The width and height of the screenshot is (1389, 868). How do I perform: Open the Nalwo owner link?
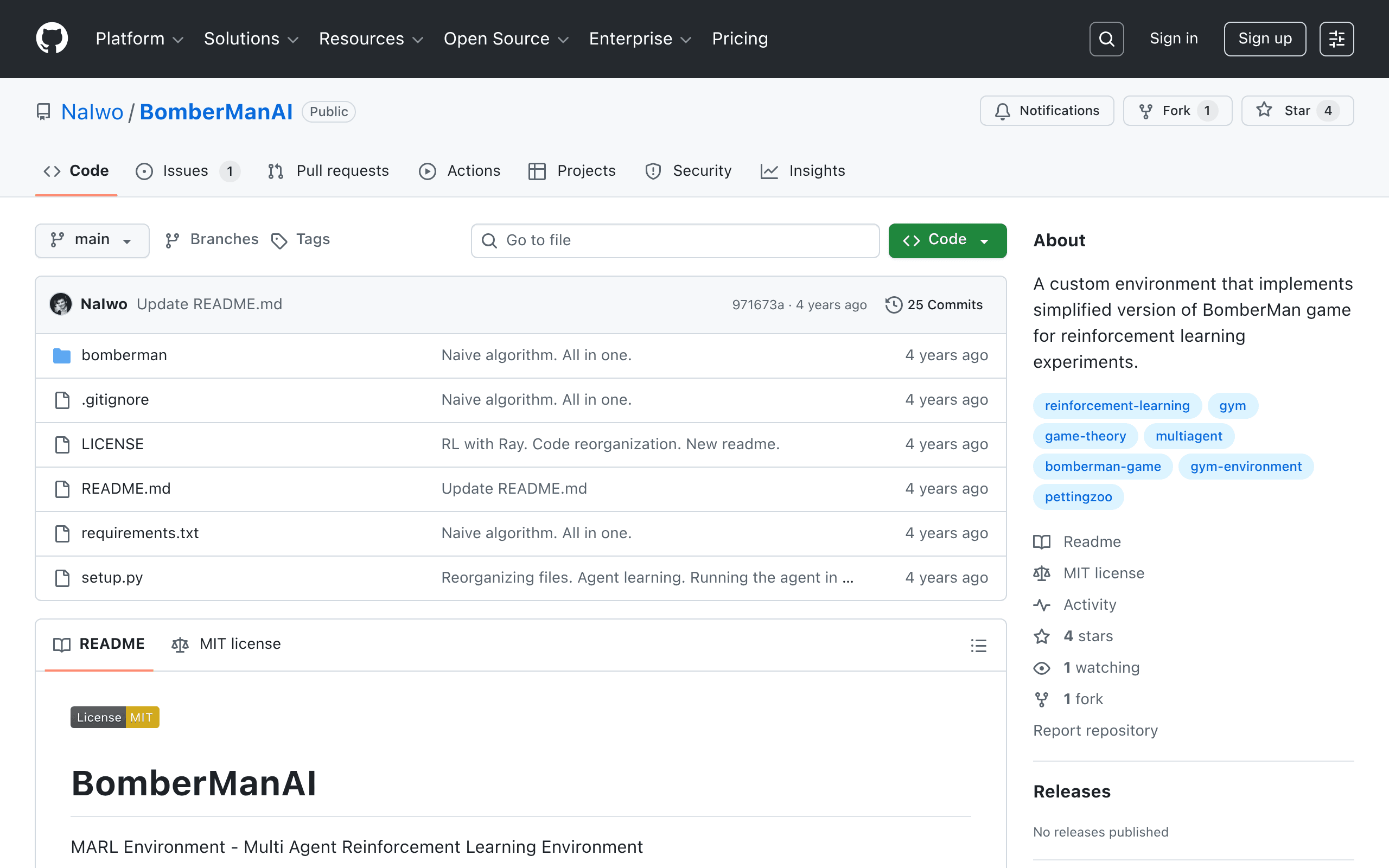(92, 112)
